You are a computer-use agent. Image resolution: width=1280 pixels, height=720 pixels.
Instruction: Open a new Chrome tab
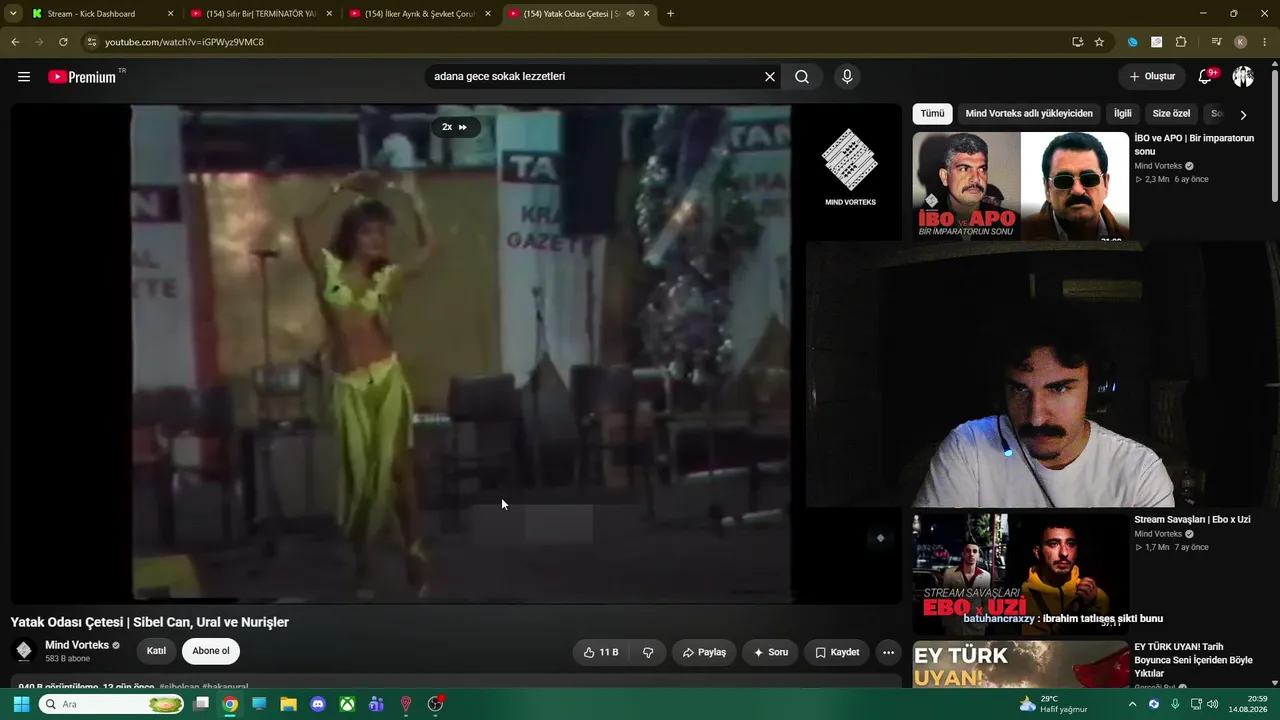(670, 14)
